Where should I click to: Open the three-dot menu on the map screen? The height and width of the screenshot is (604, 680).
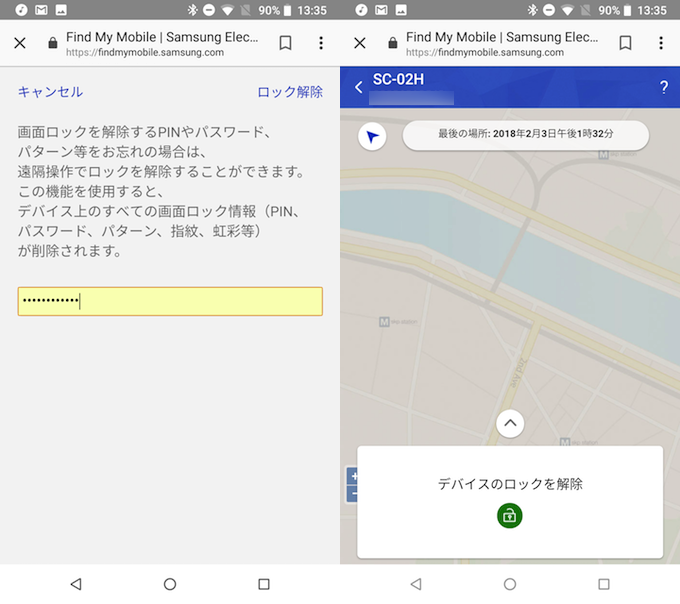tap(661, 43)
